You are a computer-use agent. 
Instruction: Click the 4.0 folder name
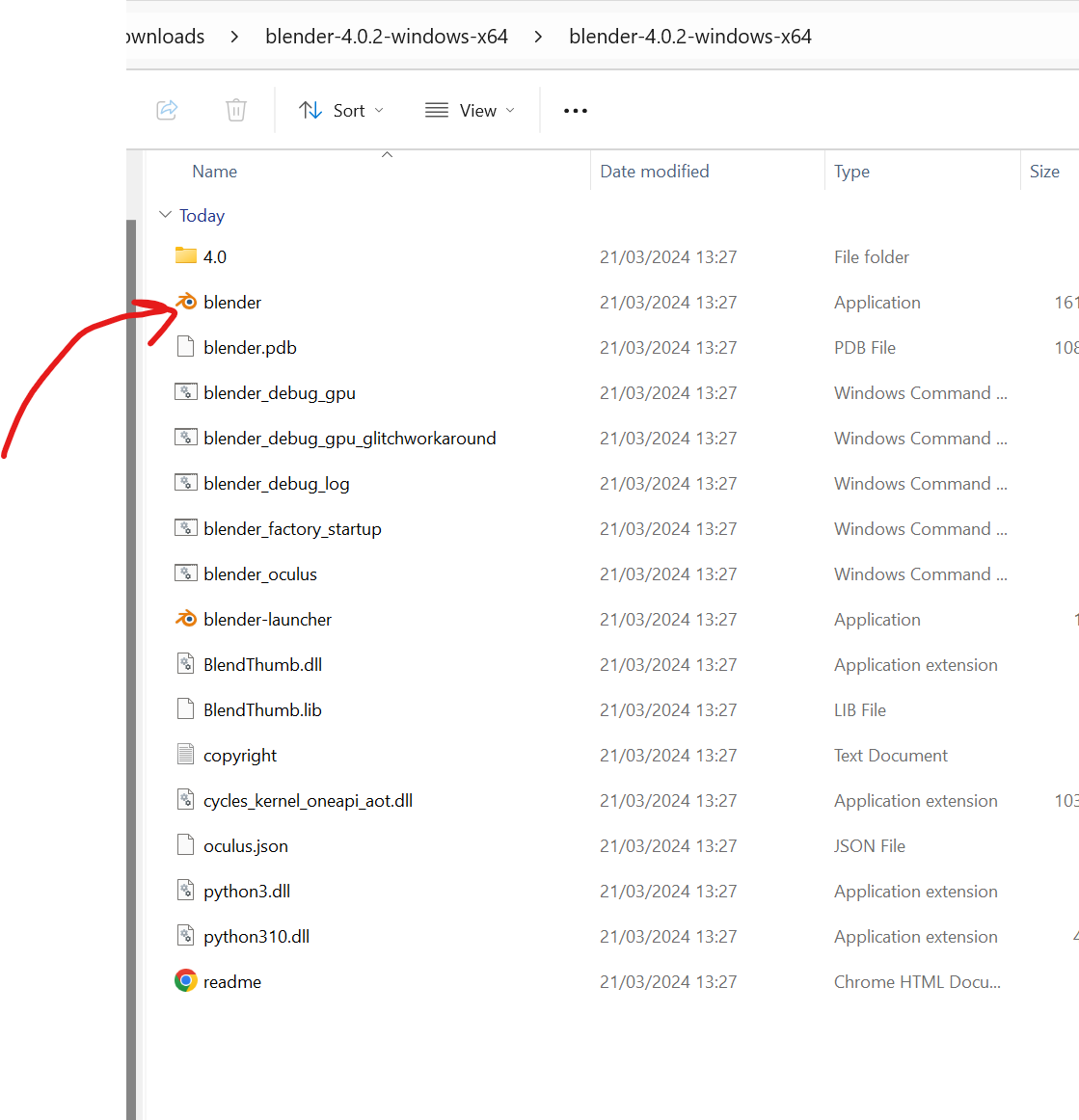tap(214, 257)
